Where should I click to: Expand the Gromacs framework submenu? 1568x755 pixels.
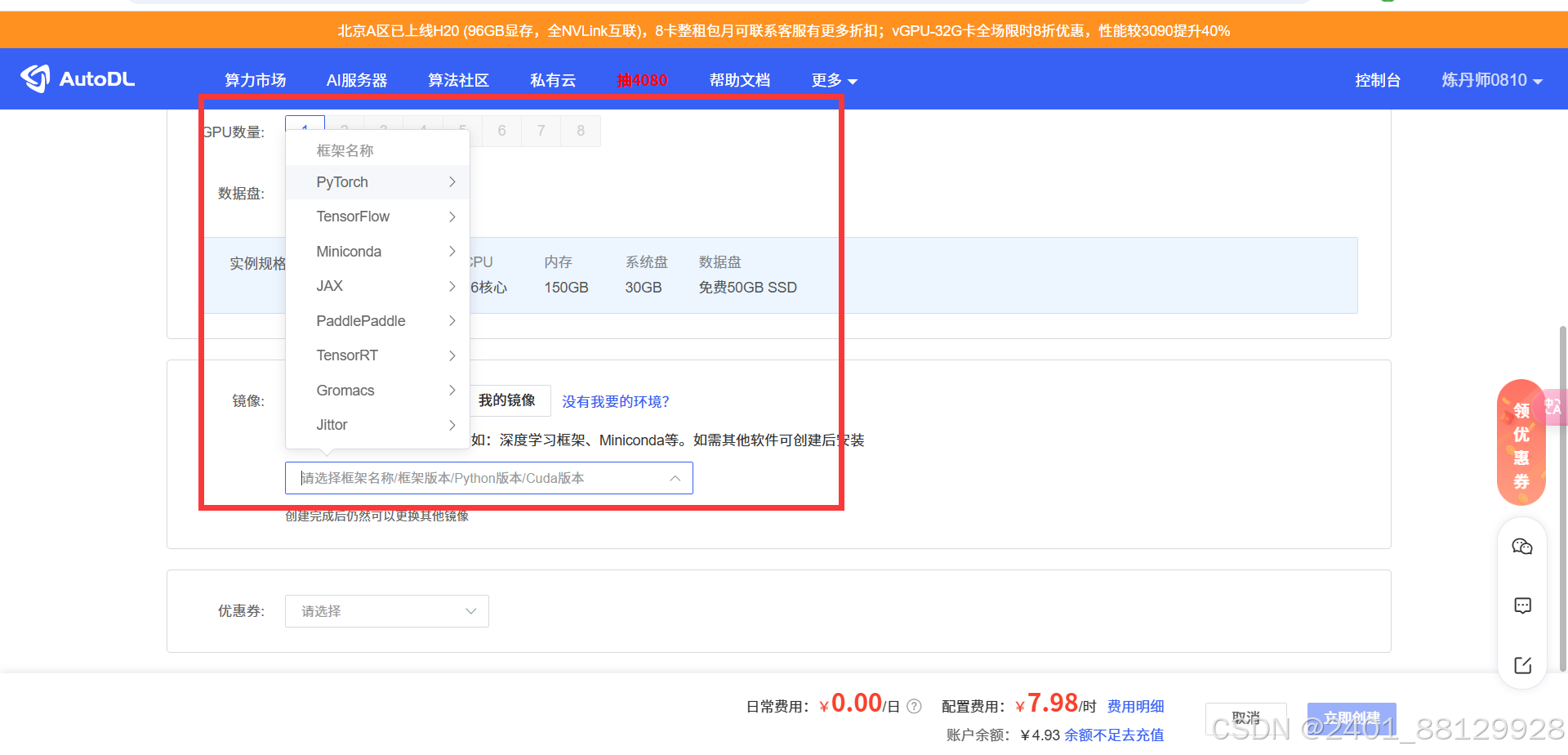point(377,391)
